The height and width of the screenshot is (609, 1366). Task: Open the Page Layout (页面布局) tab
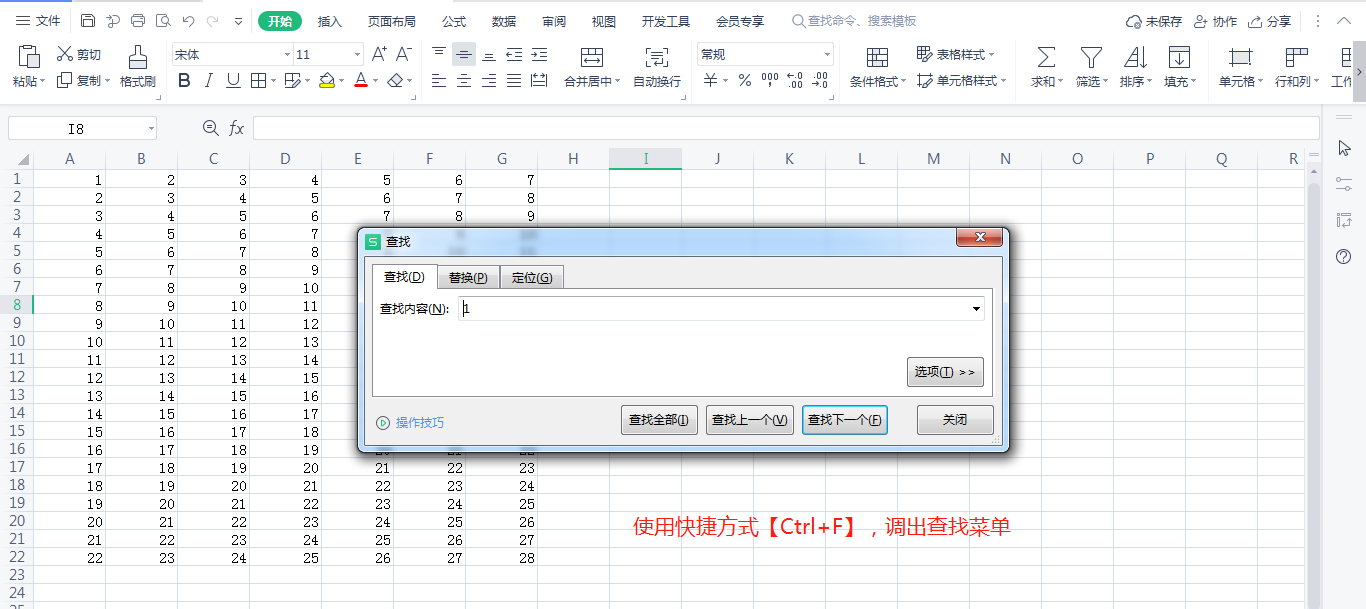[391, 21]
